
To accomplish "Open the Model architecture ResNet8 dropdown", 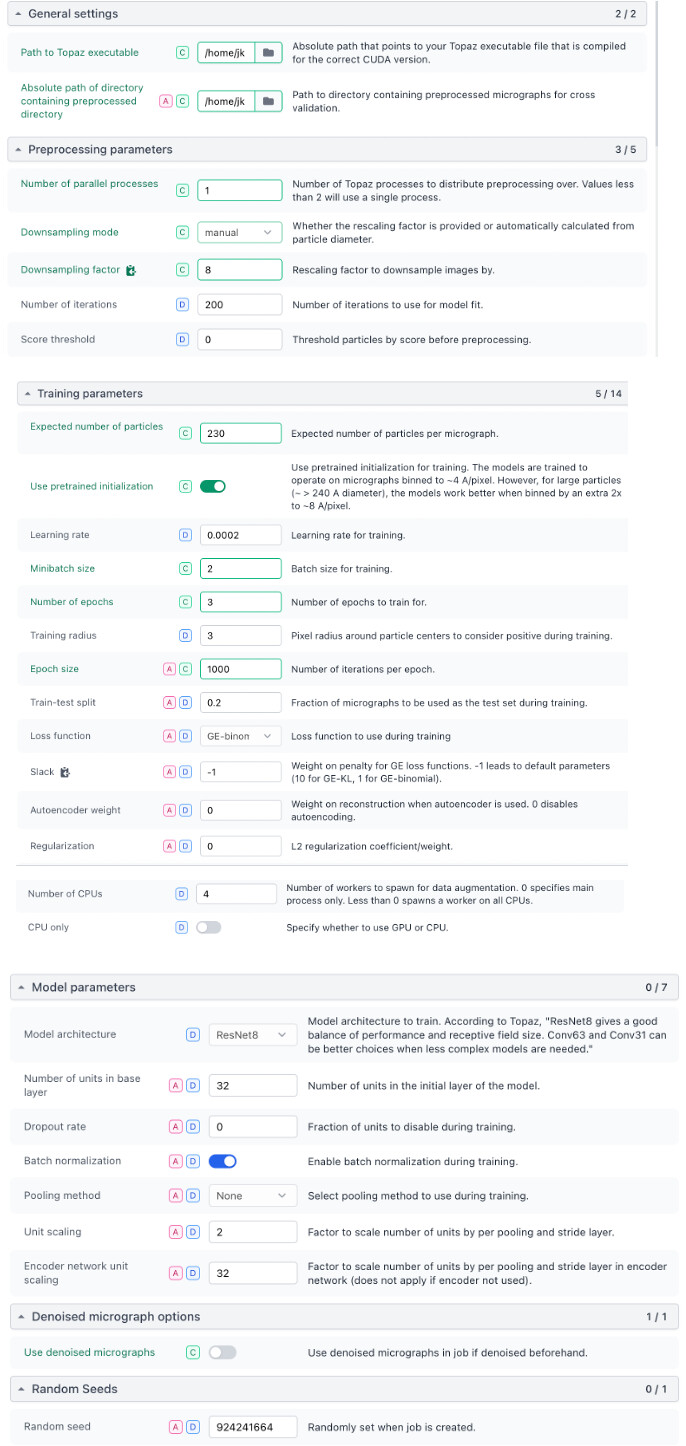I will click(252, 1034).
